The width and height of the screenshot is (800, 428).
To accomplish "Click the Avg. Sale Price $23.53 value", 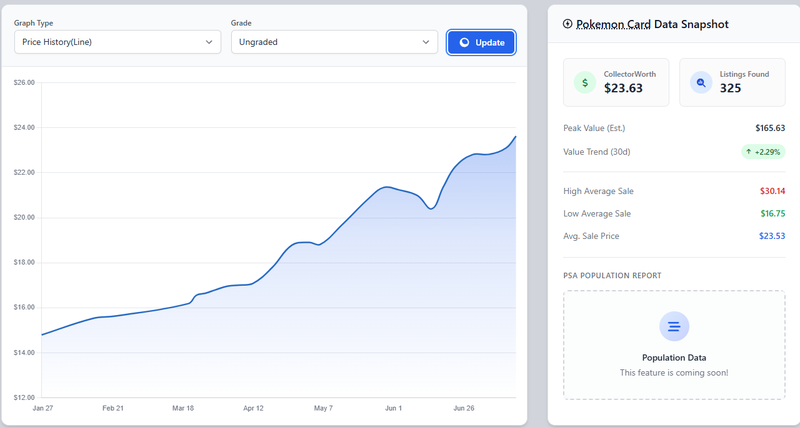I will coord(772,236).
